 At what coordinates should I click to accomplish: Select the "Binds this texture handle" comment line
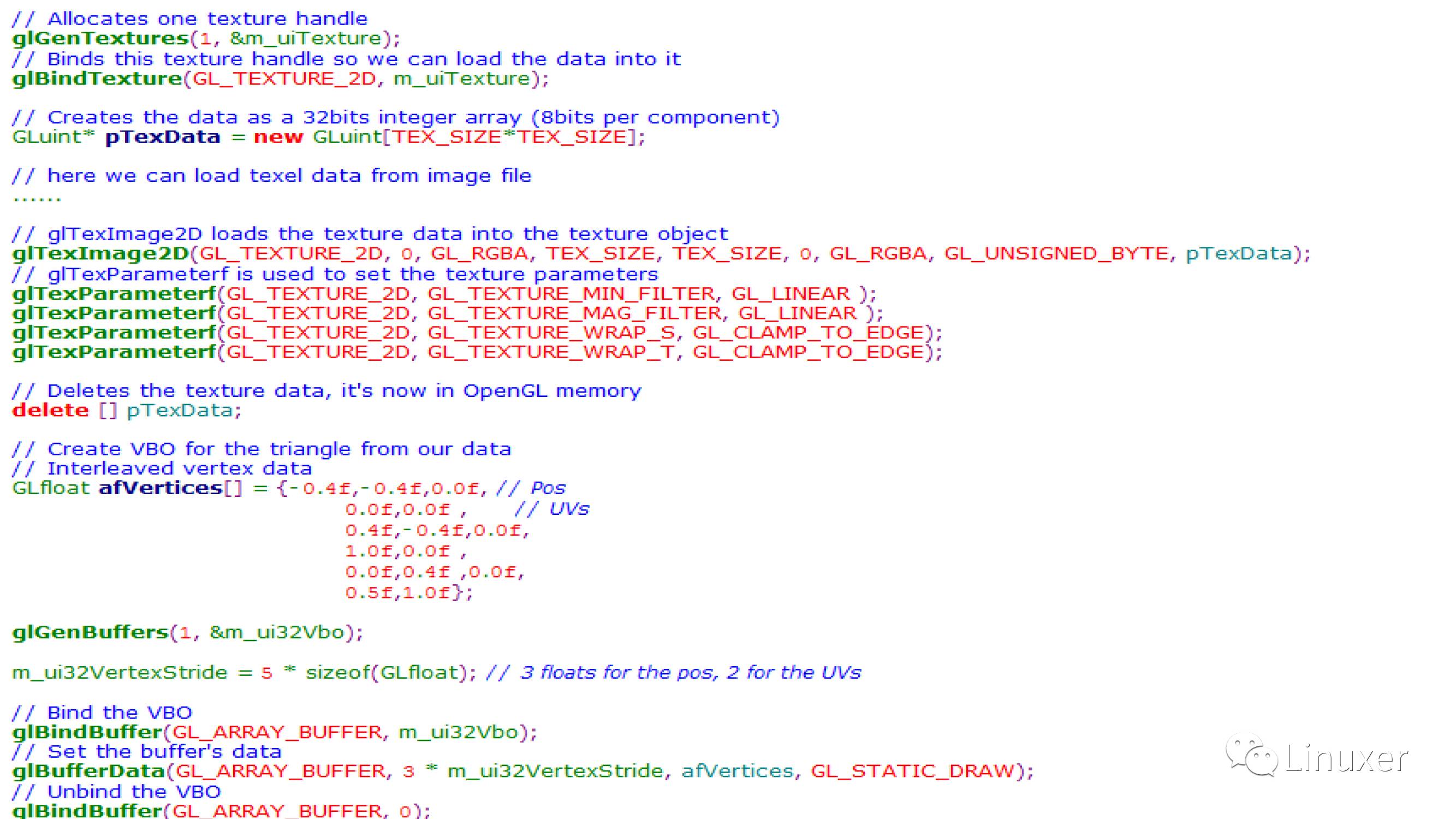[346, 58]
